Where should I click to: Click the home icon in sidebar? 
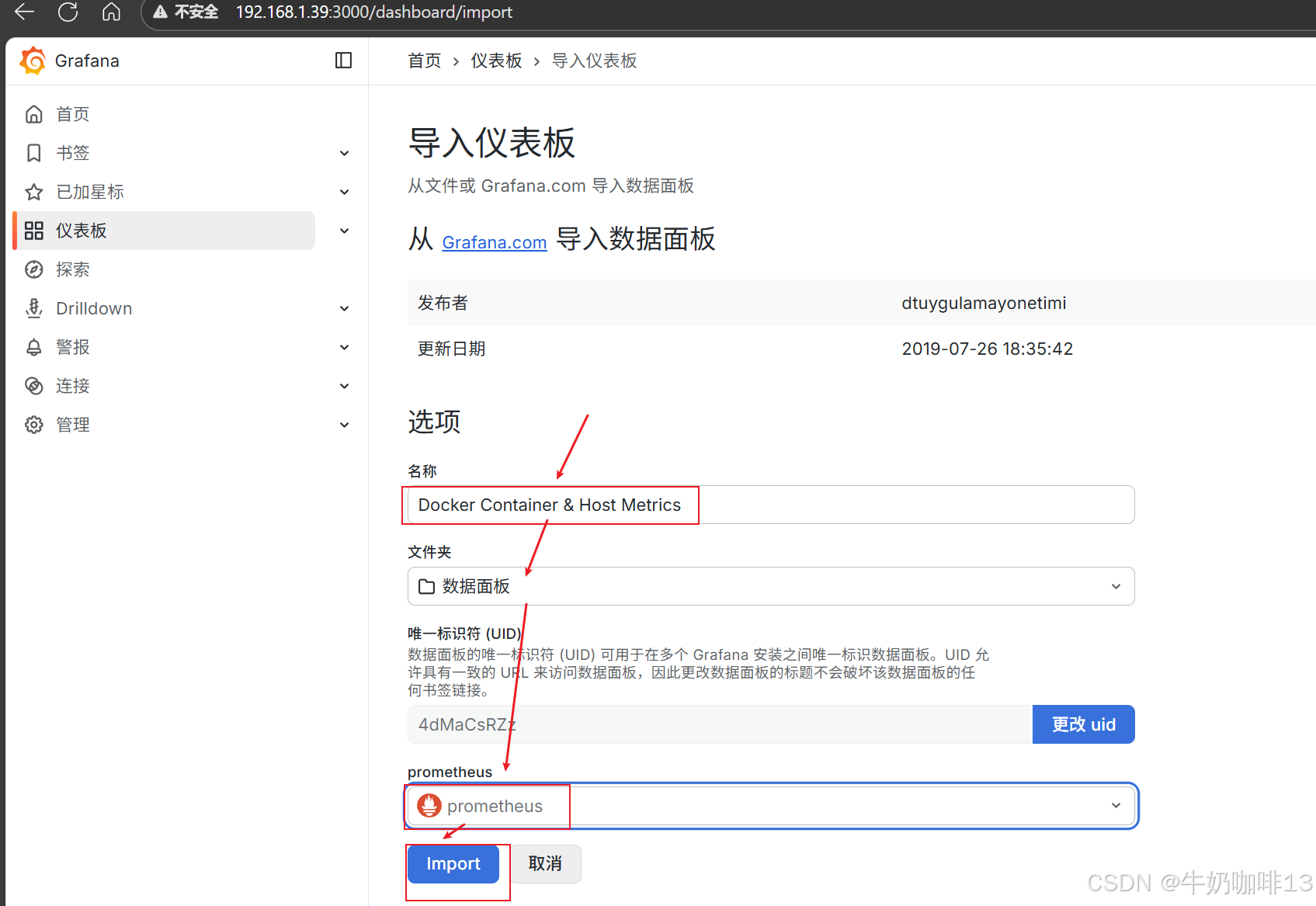[x=34, y=114]
